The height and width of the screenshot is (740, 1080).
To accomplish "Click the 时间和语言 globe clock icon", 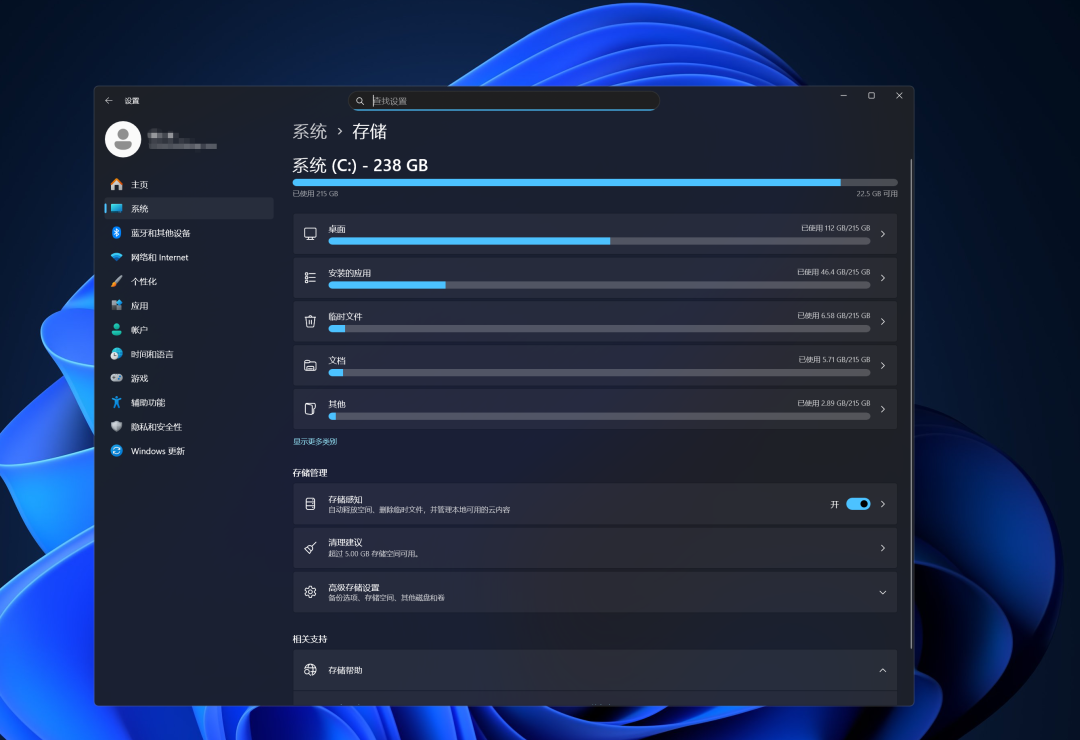I will pos(116,353).
